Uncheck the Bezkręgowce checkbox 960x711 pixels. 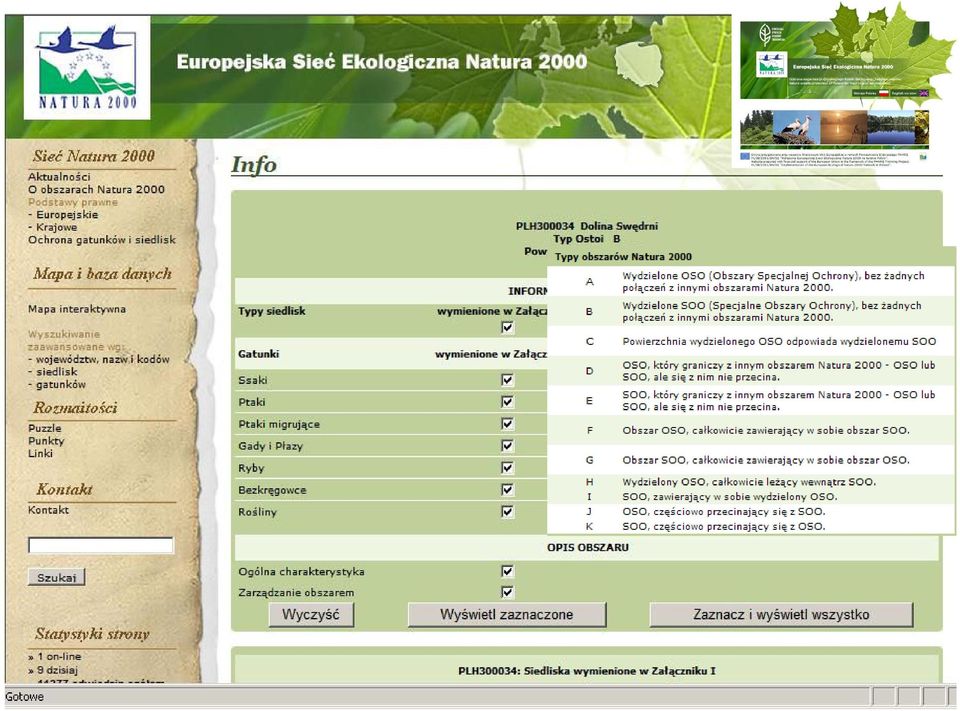507,489
